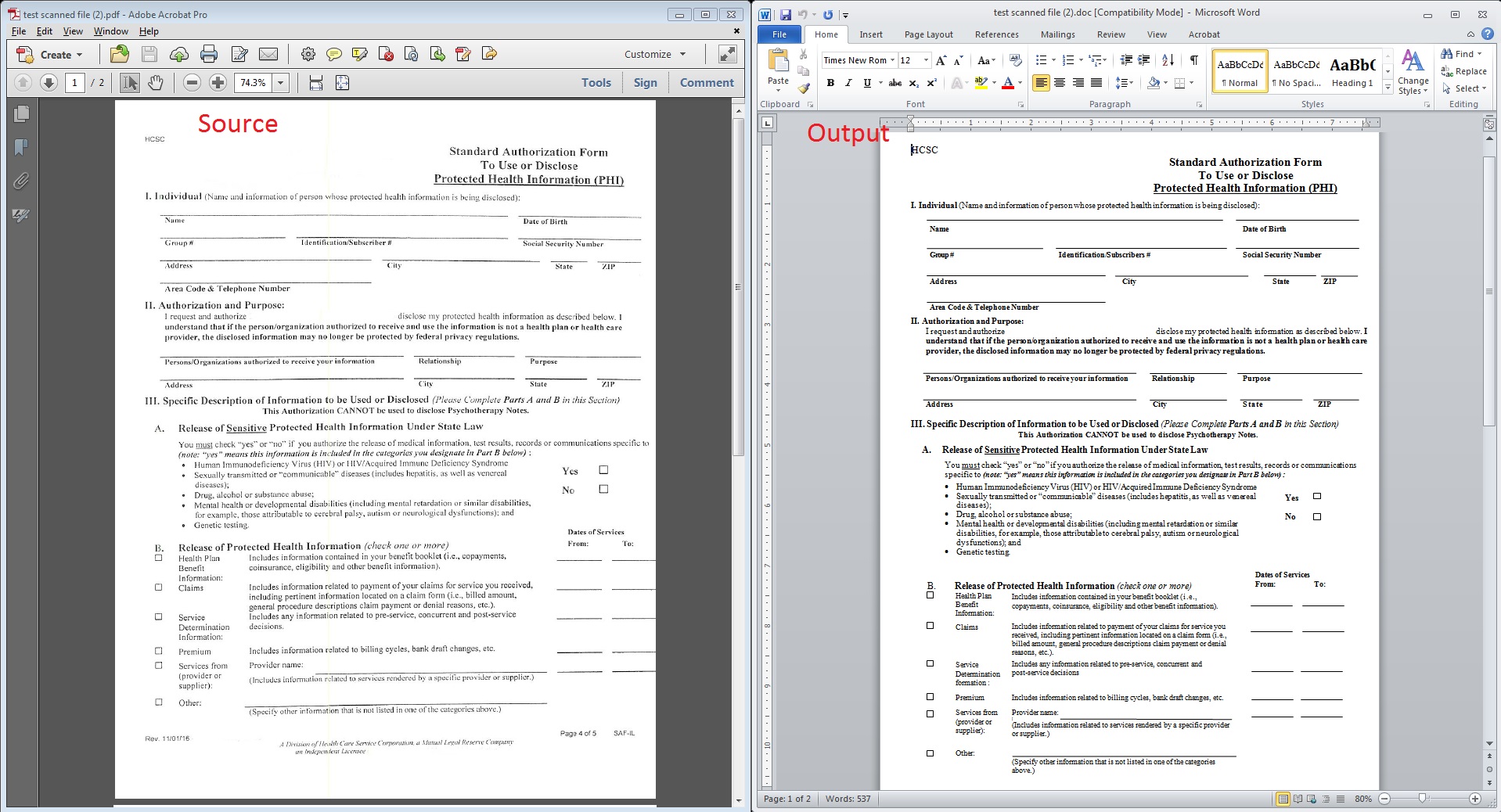Toggle Center alignment in Word
The image size is (1501, 812).
tap(1060, 83)
